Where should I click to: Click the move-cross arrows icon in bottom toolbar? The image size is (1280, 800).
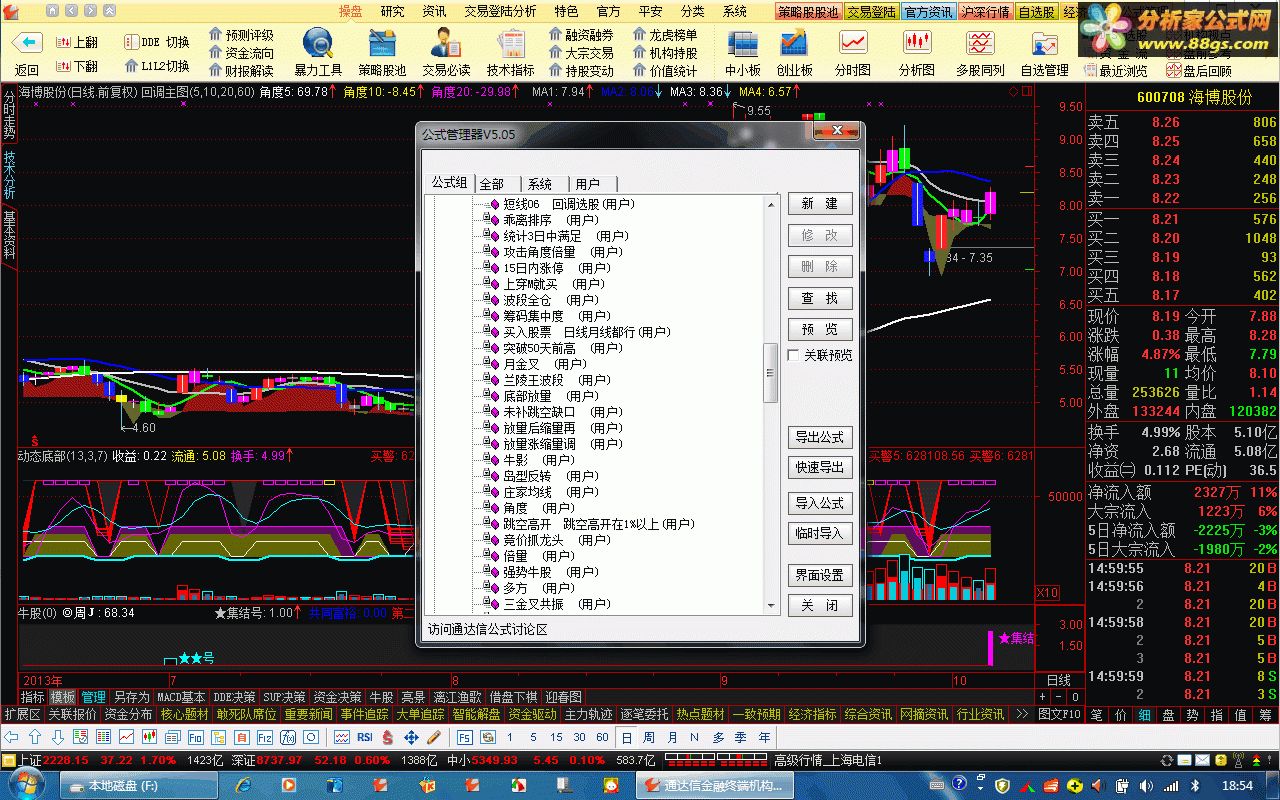(x=410, y=737)
